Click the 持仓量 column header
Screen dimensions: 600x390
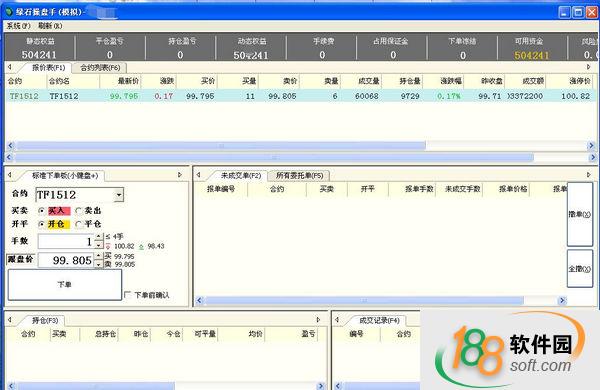click(x=402, y=81)
